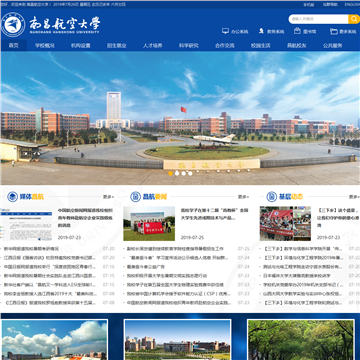360x360 pixels.
Task: Open the 人才培养 menu
Action: [153, 45]
